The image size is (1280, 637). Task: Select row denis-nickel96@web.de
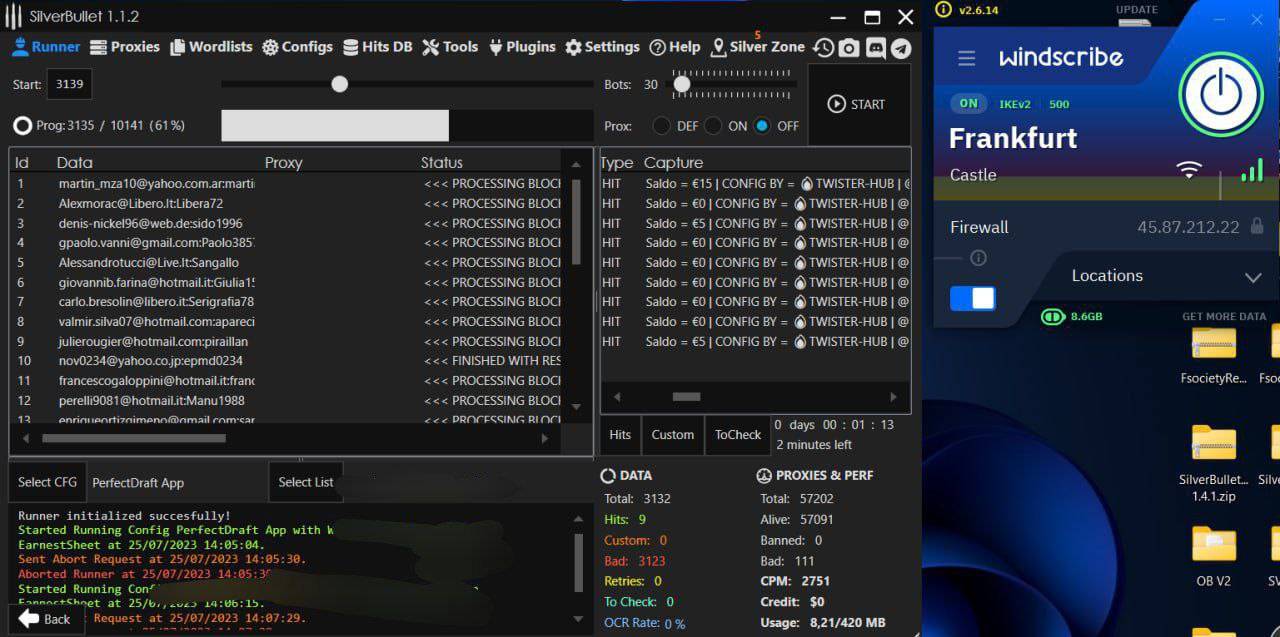point(286,223)
